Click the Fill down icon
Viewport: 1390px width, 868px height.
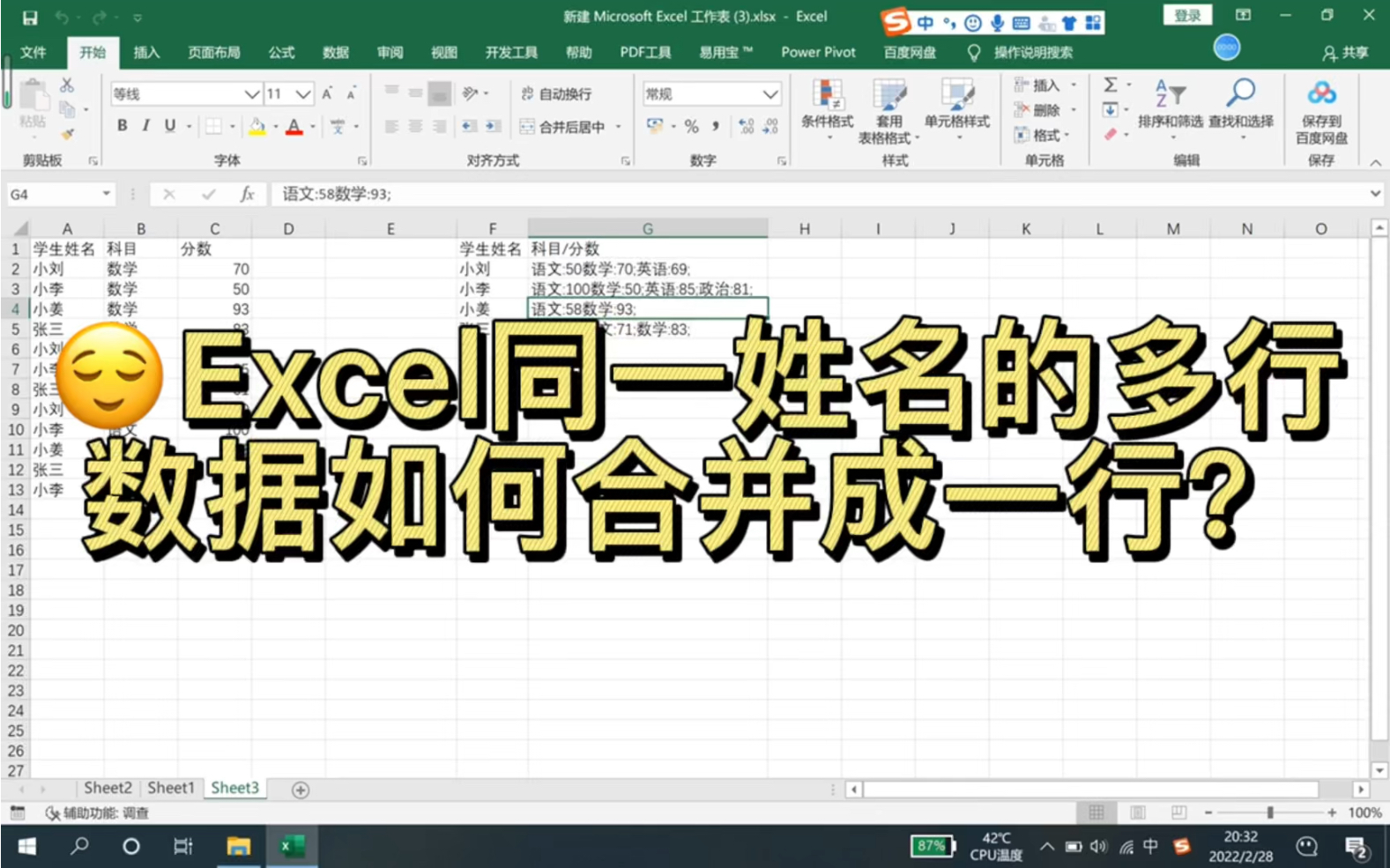(1111, 110)
